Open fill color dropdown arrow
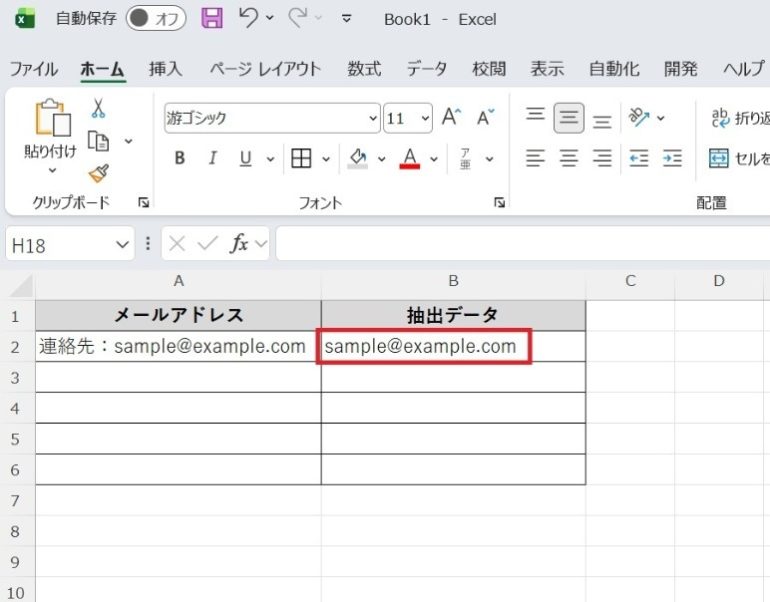 click(382, 159)
